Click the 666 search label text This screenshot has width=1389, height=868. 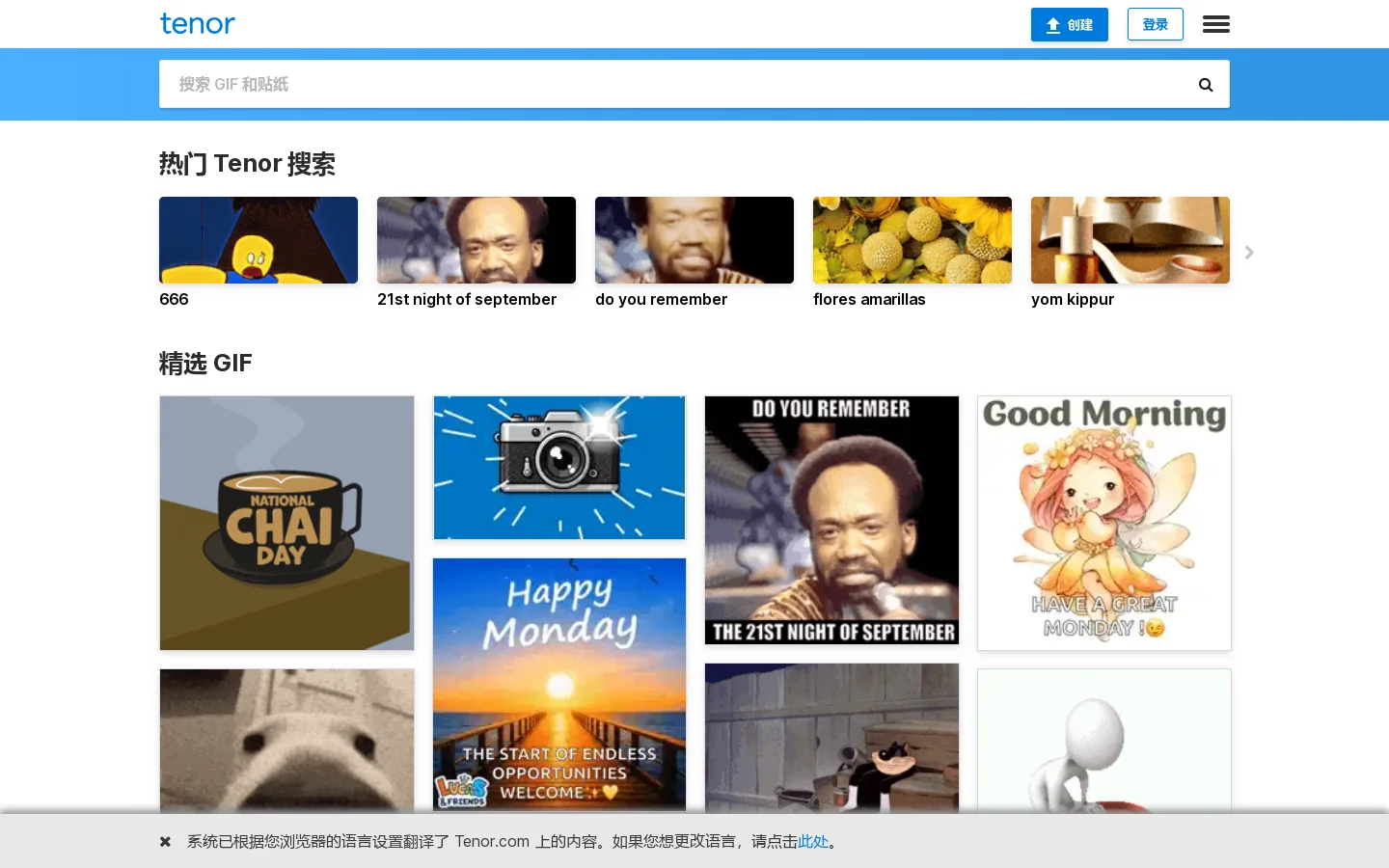(174, 299)
